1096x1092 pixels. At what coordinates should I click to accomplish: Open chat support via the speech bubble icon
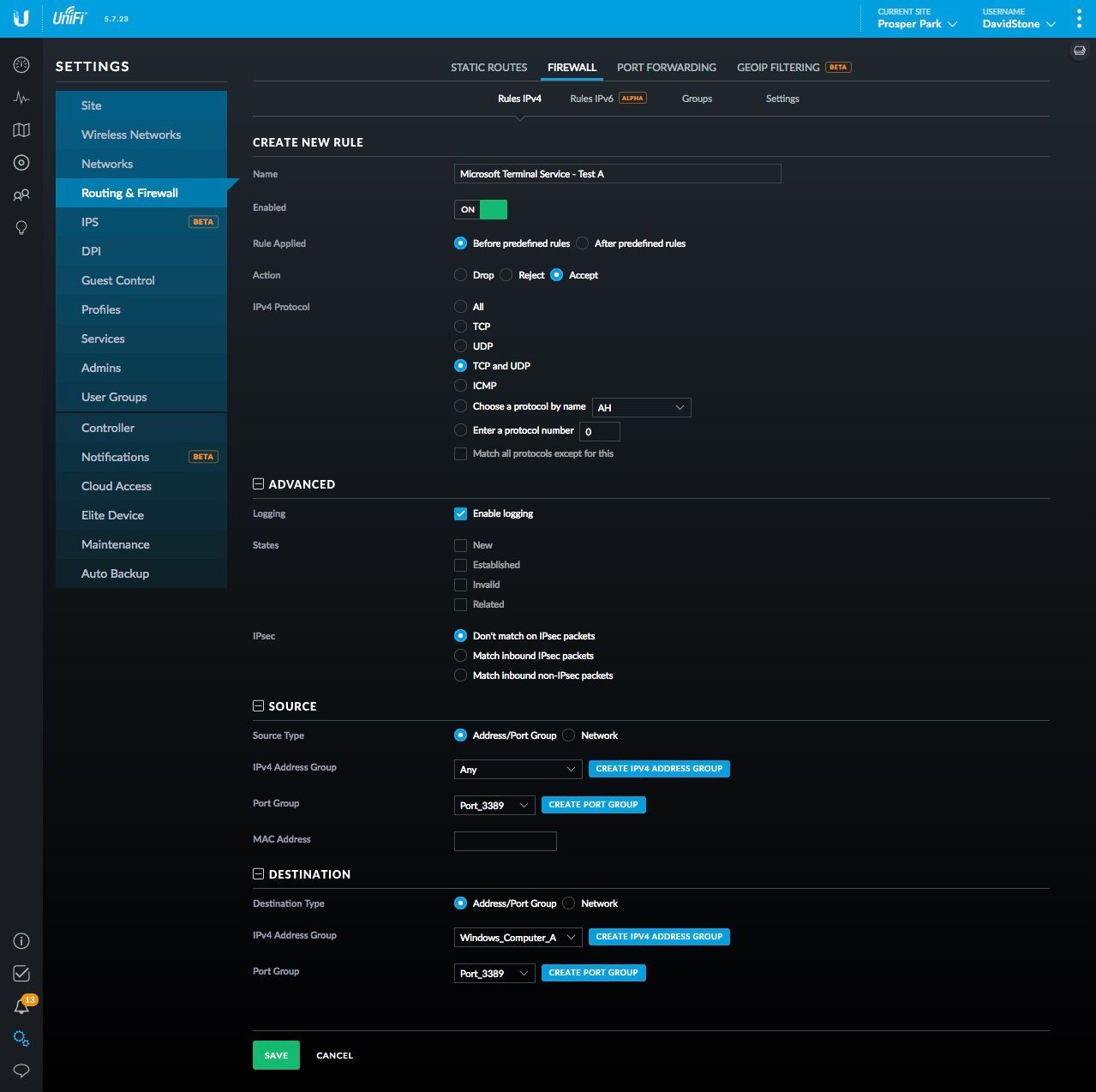pyautogui.click(x=21, y=1071)
